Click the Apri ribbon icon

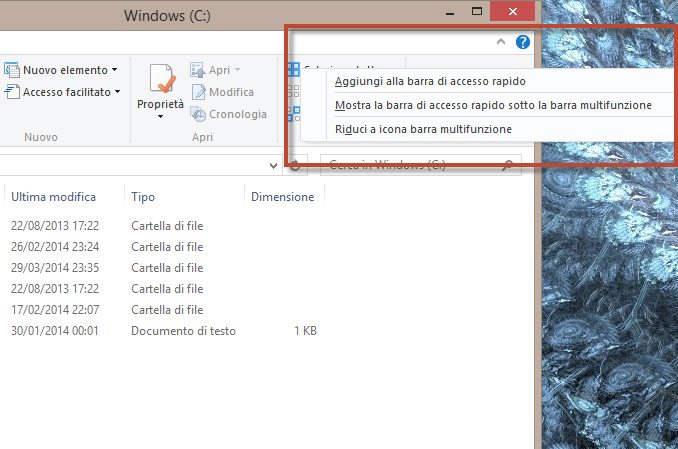tap(198, 70)
